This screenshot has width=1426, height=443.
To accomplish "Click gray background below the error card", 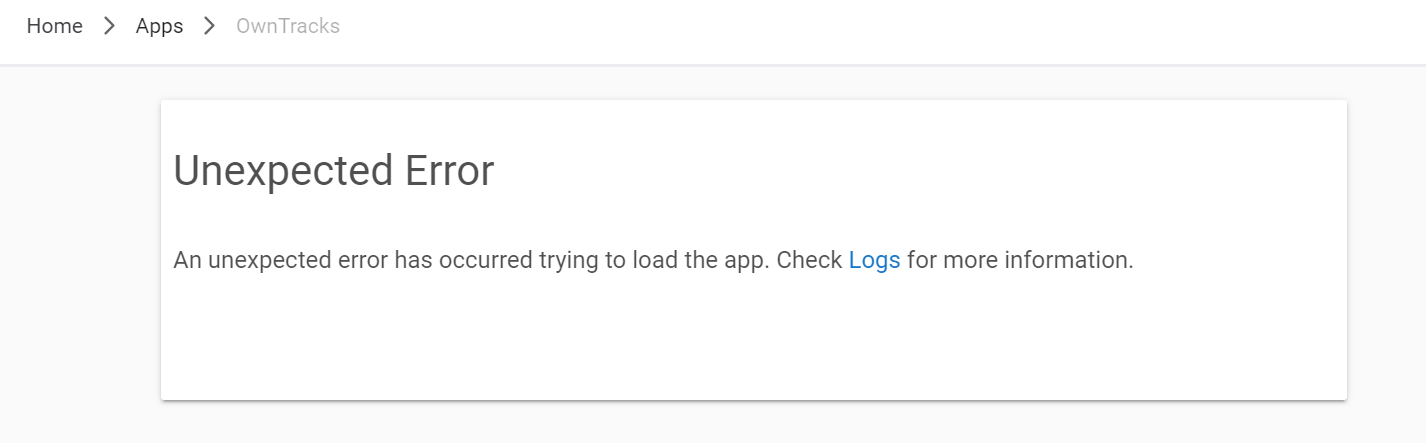I will tap(750, 424).
